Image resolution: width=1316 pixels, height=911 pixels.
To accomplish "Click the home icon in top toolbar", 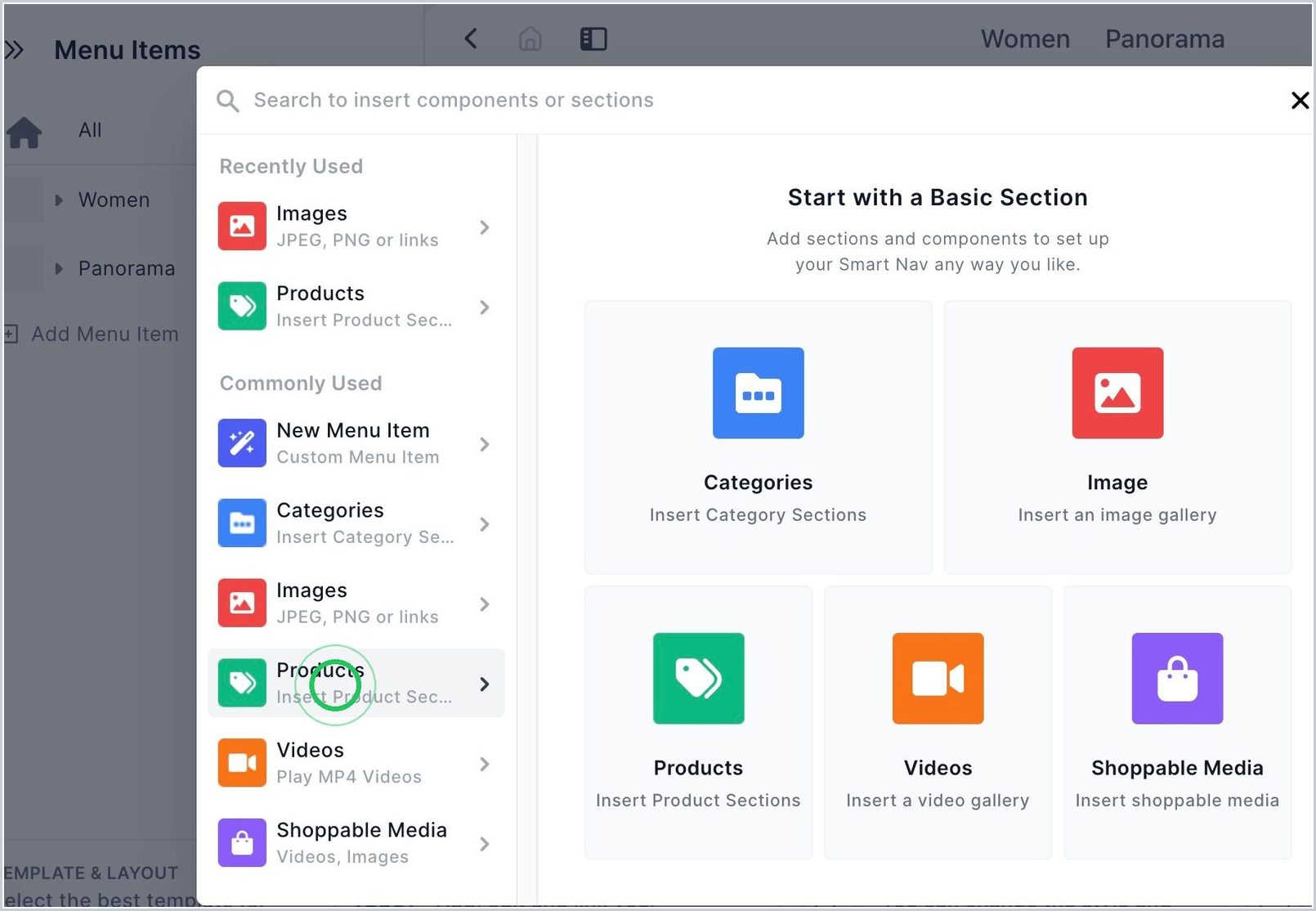I will tap(530, 38).
